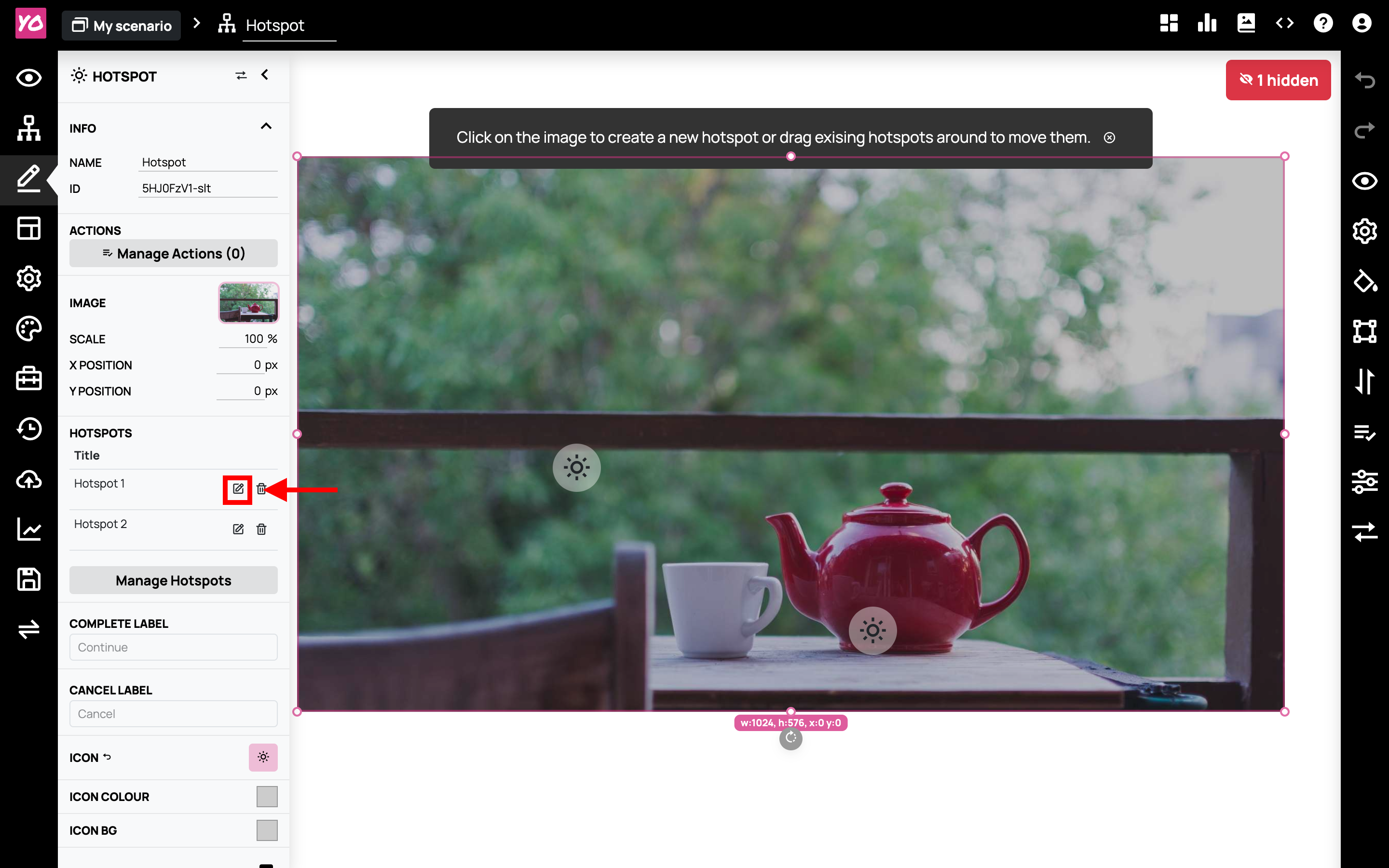Open the version history clock icon
The image size is (1389, 868).
[x=29, y=428]
